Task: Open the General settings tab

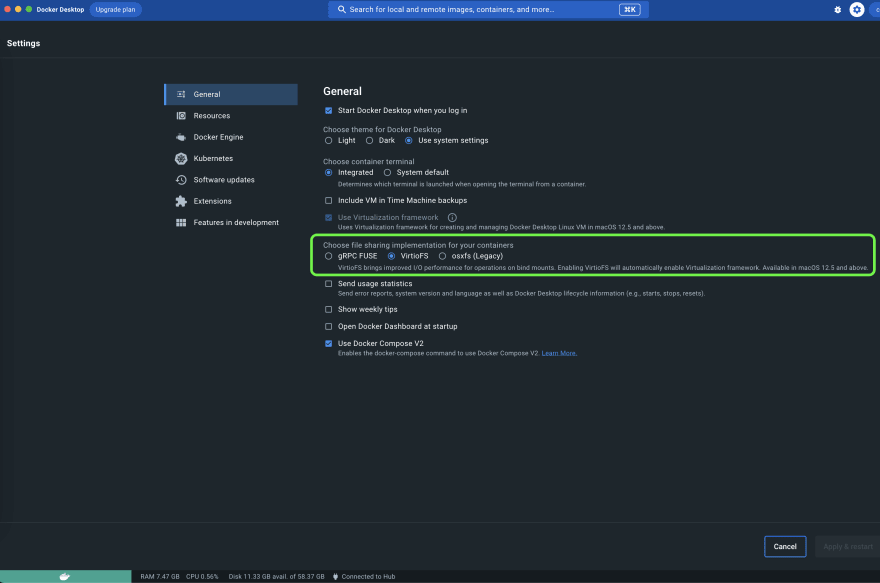Action: pos(231,94)
